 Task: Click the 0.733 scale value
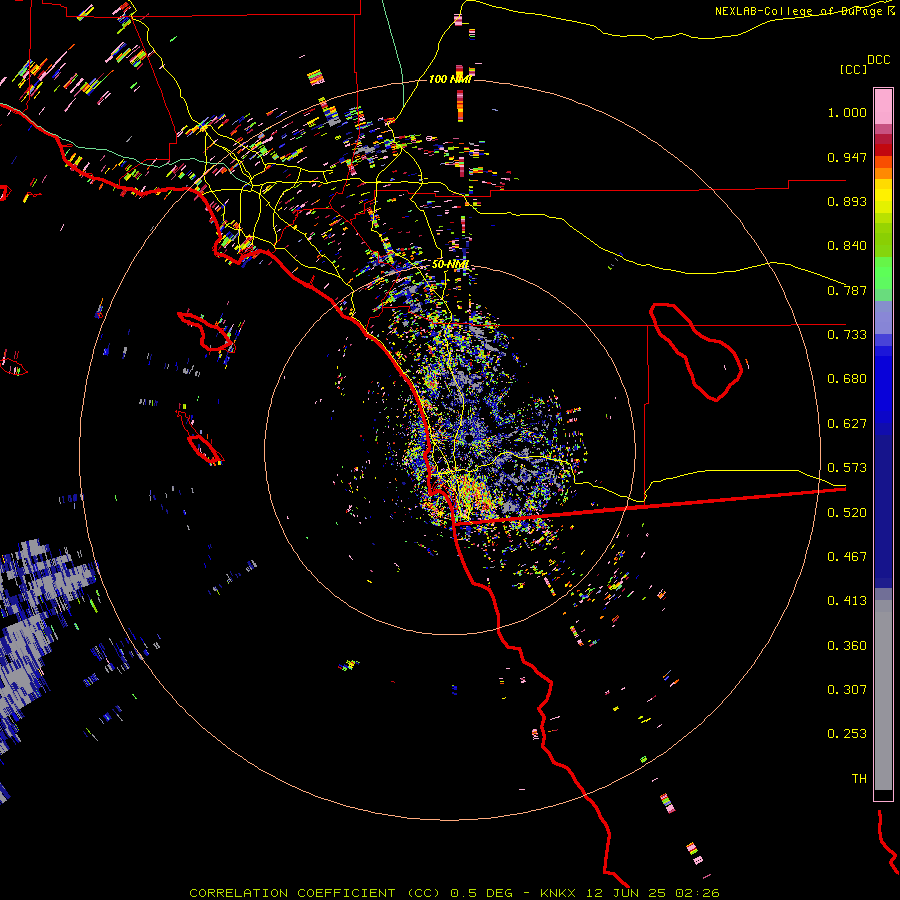(847, 335)
